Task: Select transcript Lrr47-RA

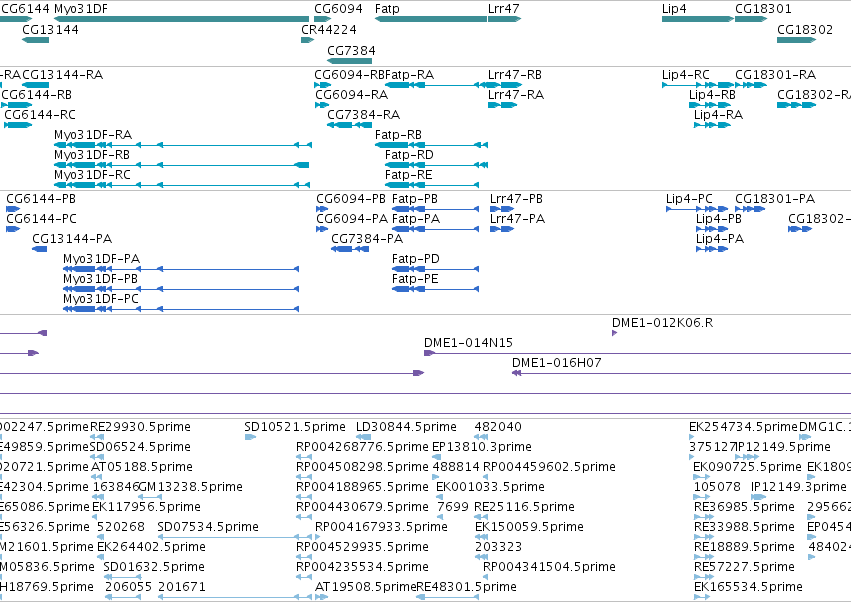Action: coord(503,105)
